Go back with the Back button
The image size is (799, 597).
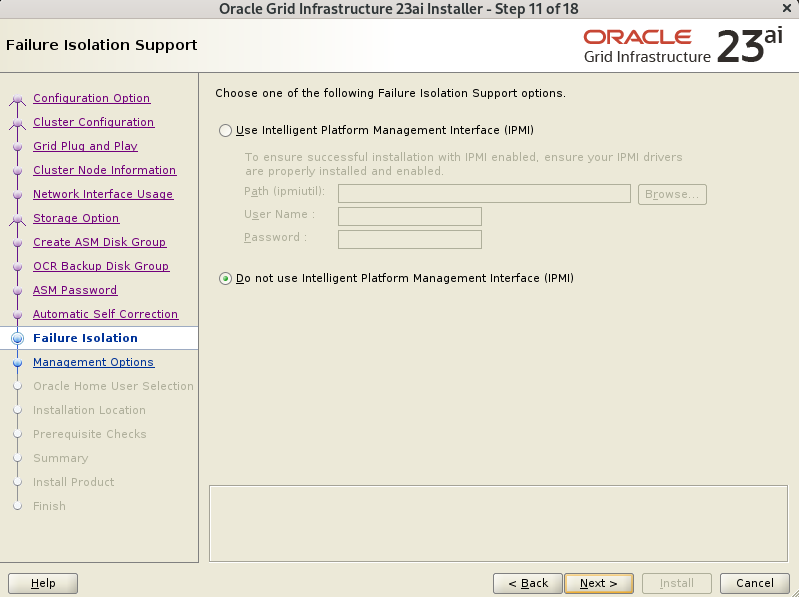pos(528,583)
